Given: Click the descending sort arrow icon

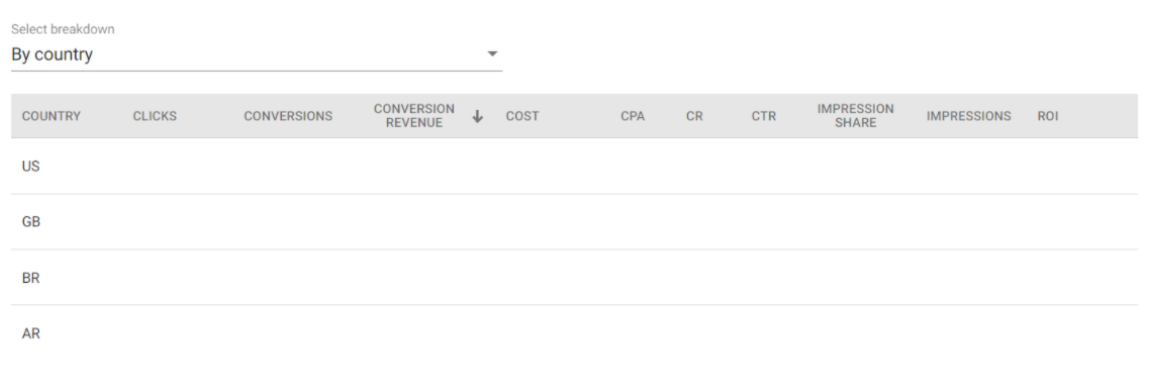Looking at the screenshot, I should pos(478,116).
